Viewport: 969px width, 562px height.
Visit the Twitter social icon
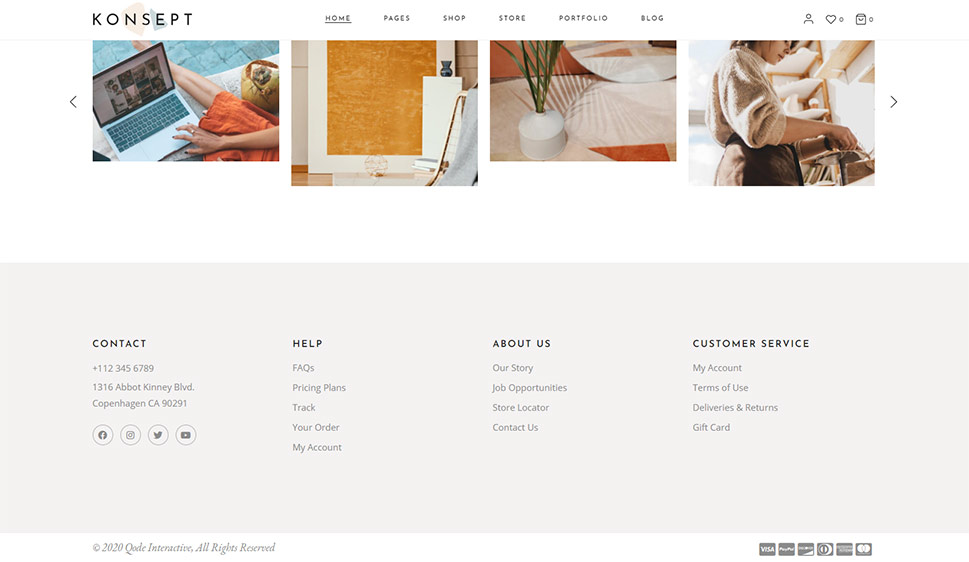pos(158,435)
